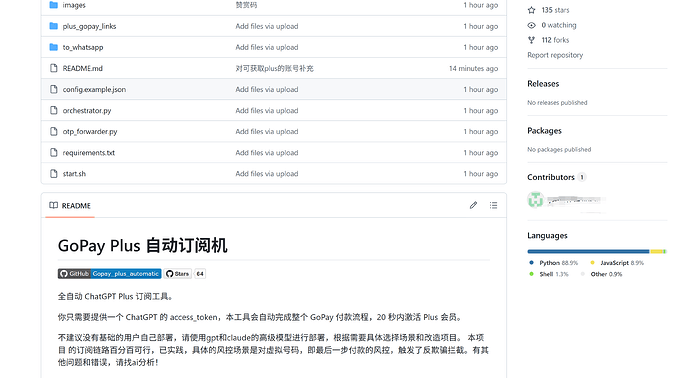
Task: Click the star icon beside 135 stars
Action: 532,10
